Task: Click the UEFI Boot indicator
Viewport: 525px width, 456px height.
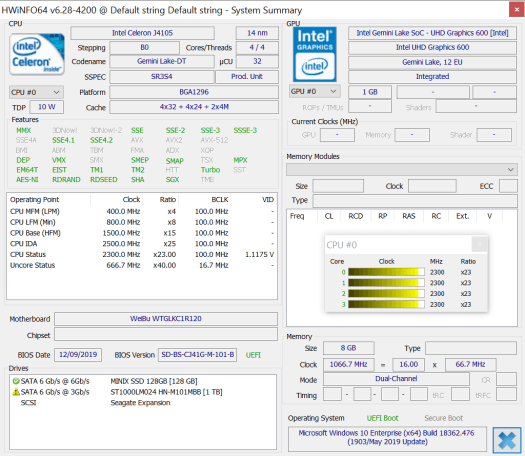Action: [382, 418]
